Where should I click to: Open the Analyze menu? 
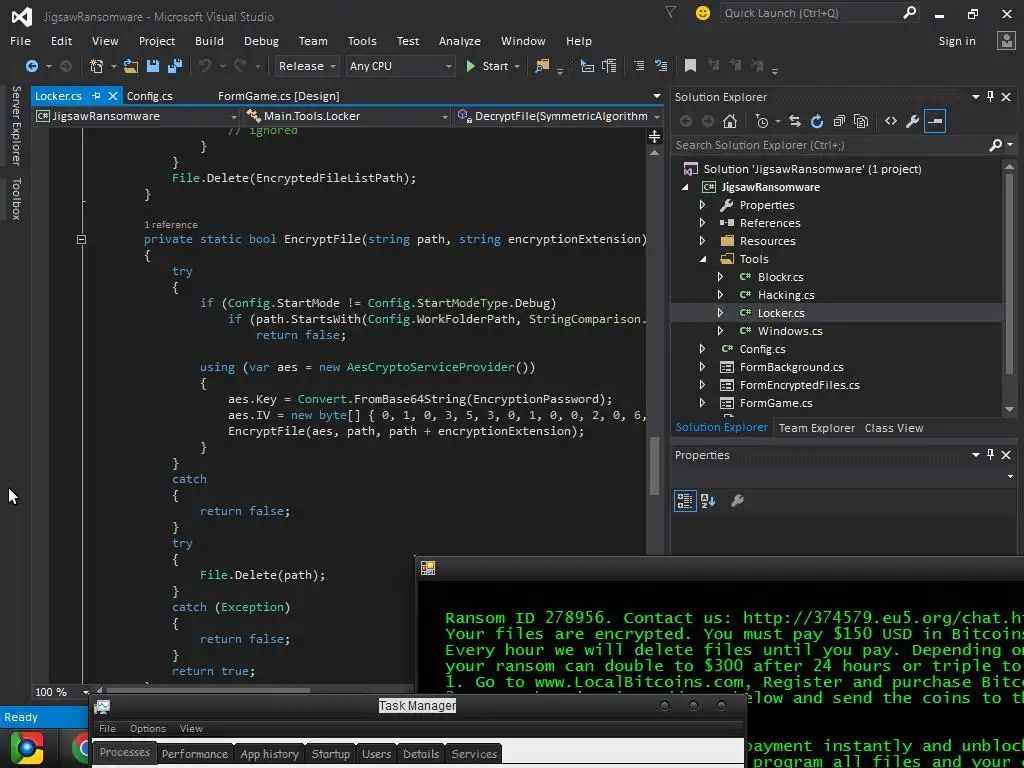click(x=460, y=41)
